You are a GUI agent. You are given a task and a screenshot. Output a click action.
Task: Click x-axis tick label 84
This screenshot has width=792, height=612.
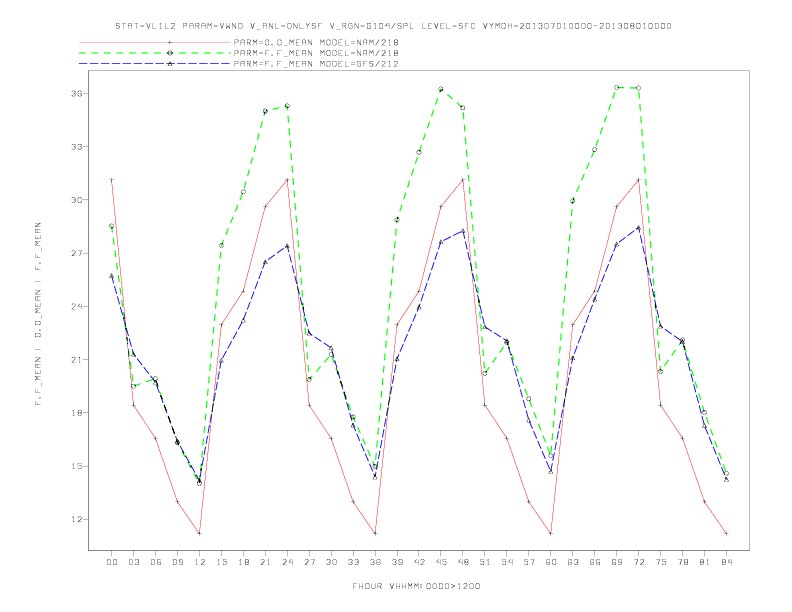pos(727,562)
